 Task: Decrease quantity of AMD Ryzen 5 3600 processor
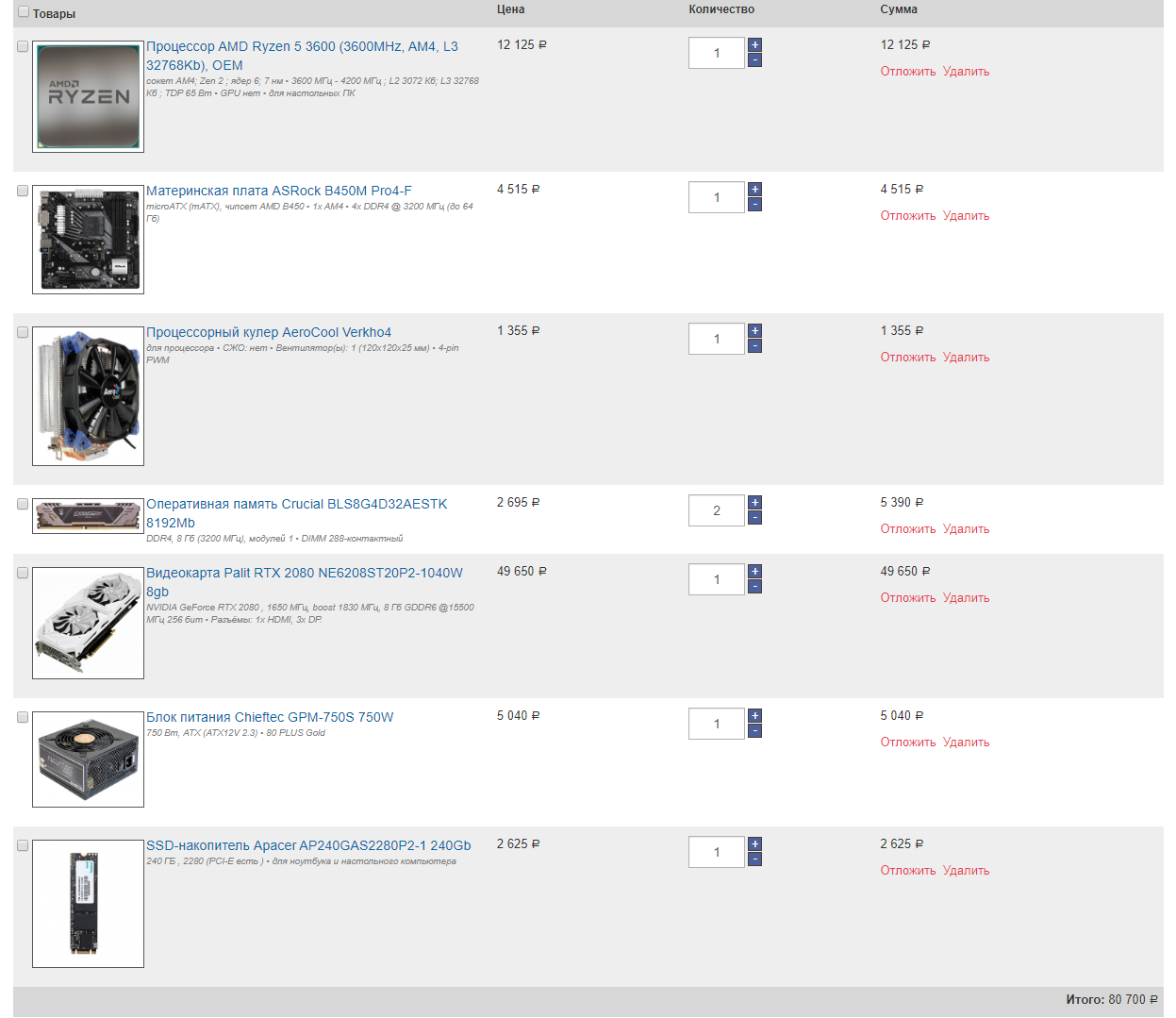pyautogui.click(x=754, y=60)
